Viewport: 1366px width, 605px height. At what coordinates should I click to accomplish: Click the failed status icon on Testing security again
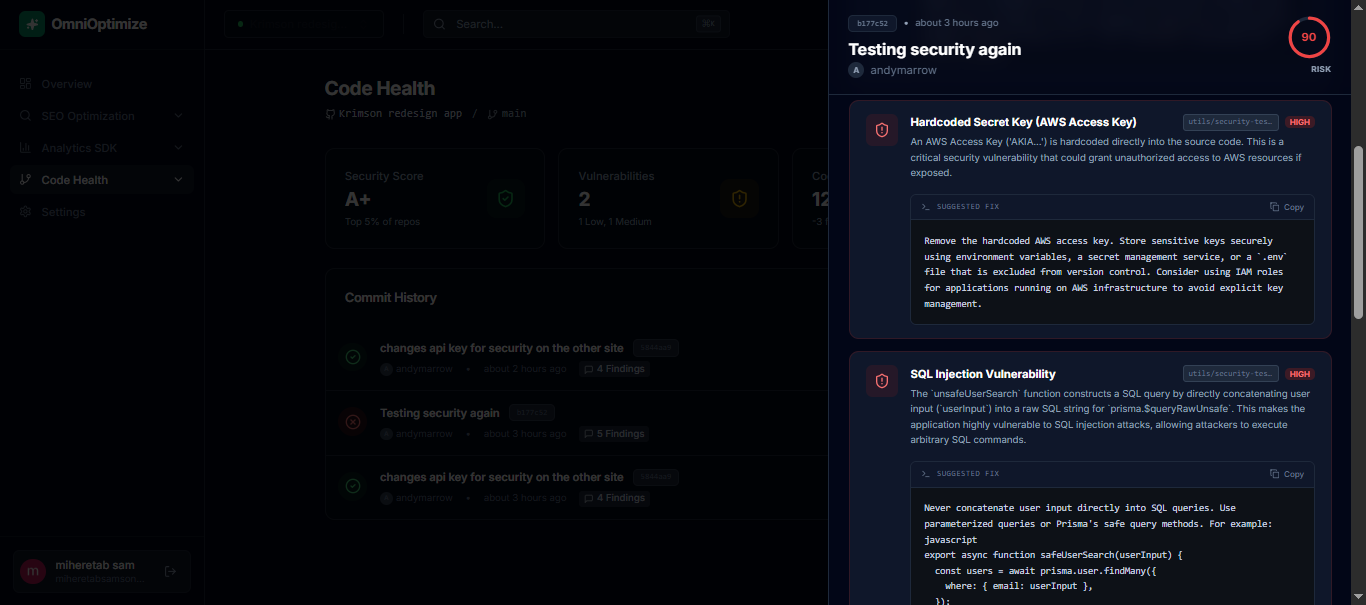coord(352,422)
